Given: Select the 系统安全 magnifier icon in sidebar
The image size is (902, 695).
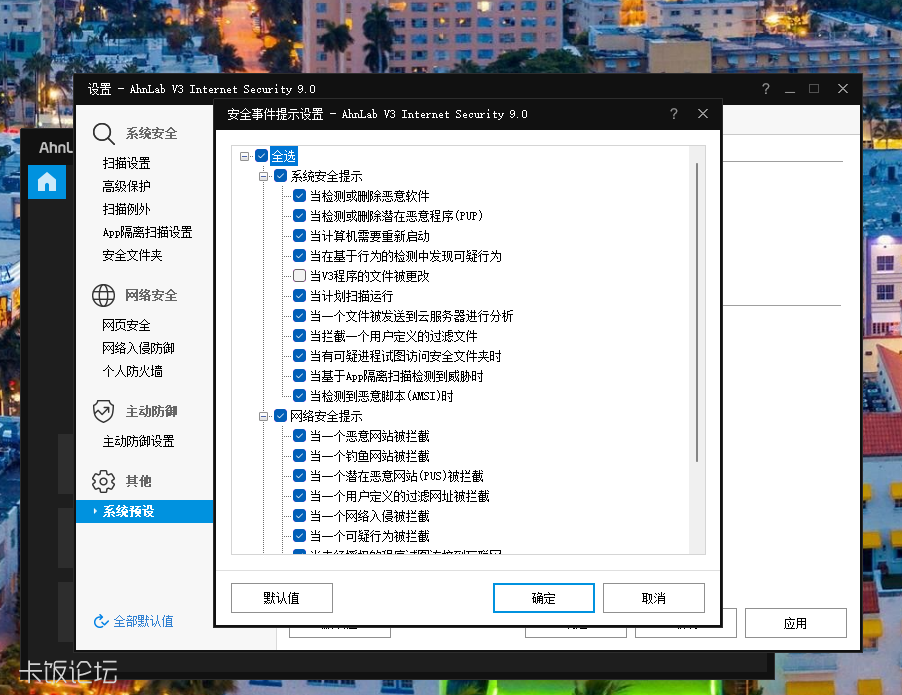Looking at the screenshot, I should coord(100,132).
